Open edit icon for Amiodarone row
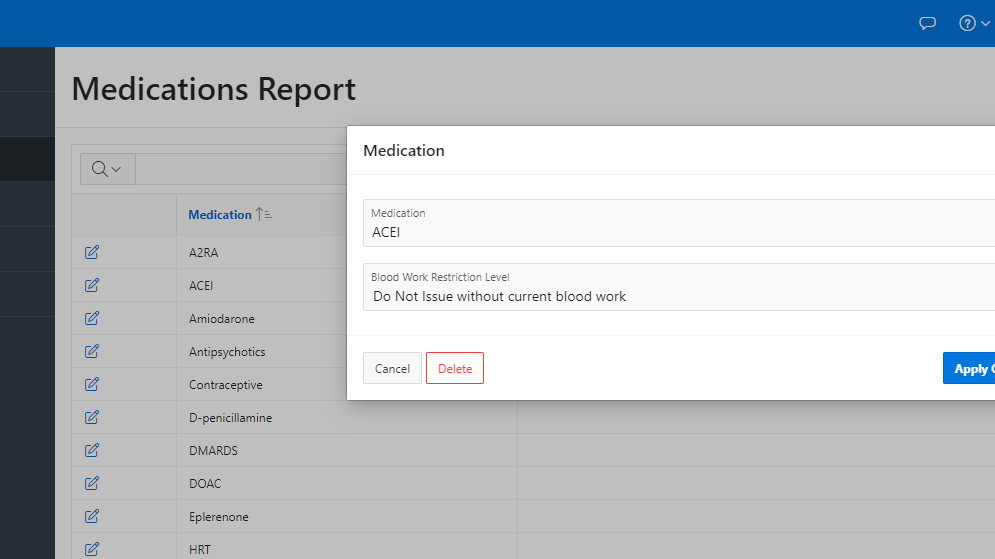 coord(92,319)
